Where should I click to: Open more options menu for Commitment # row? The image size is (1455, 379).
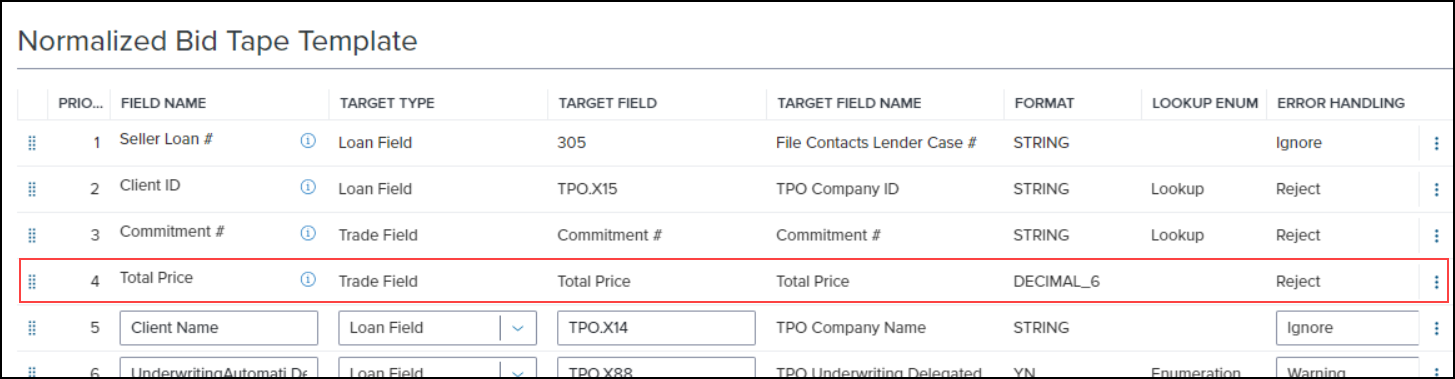tap(1436, 236)
